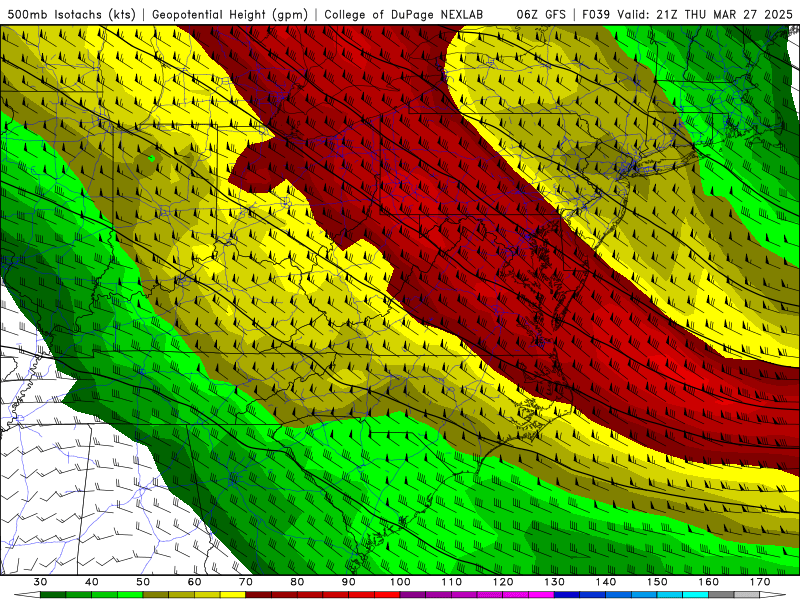Image resolution: width=800 pixels, height=600 pixels.
Task: Click the '06Z GFS' model run label
Action: (x=541, y=14)
